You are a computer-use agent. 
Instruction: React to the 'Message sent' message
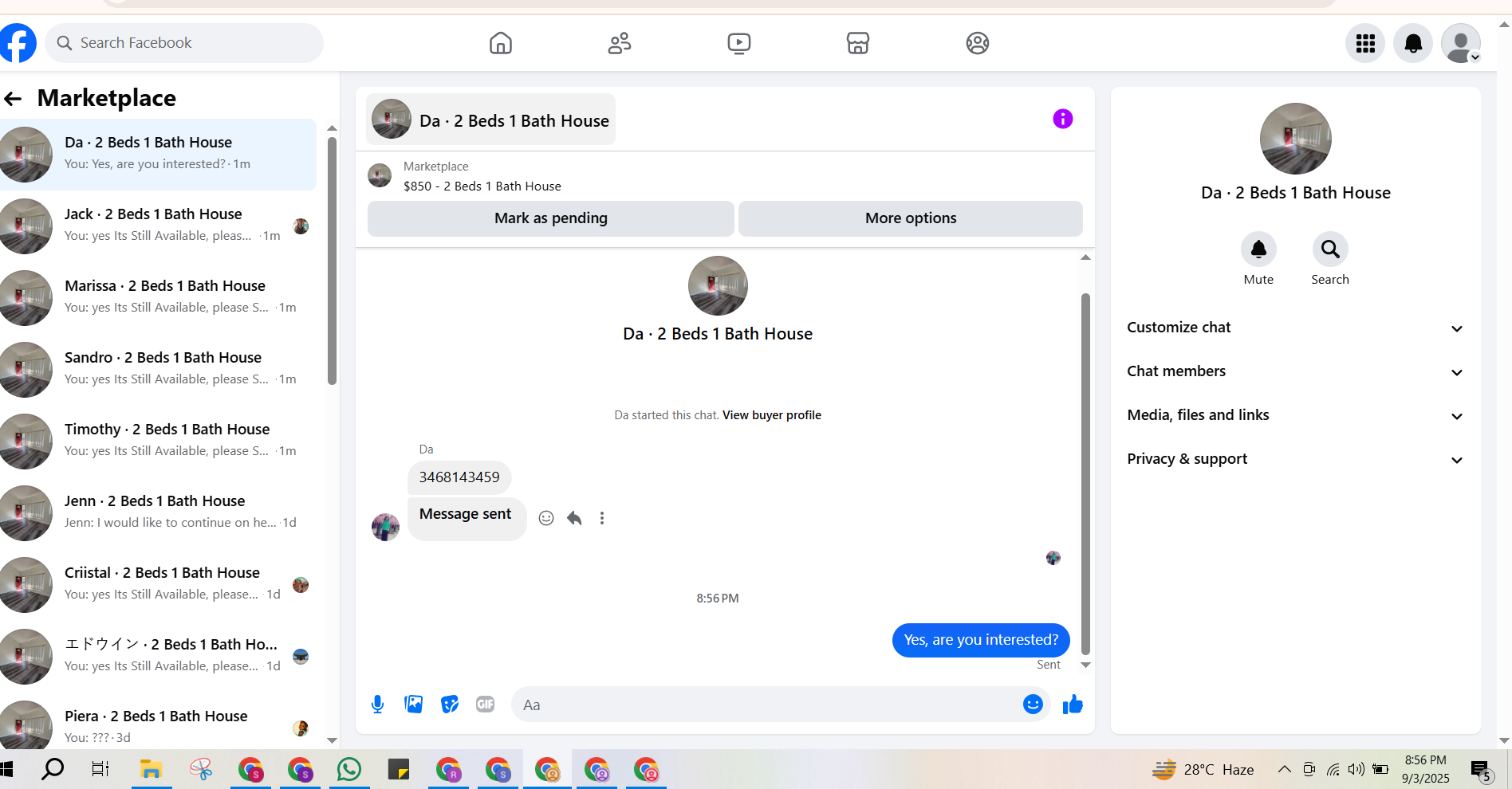click(546, 518)
